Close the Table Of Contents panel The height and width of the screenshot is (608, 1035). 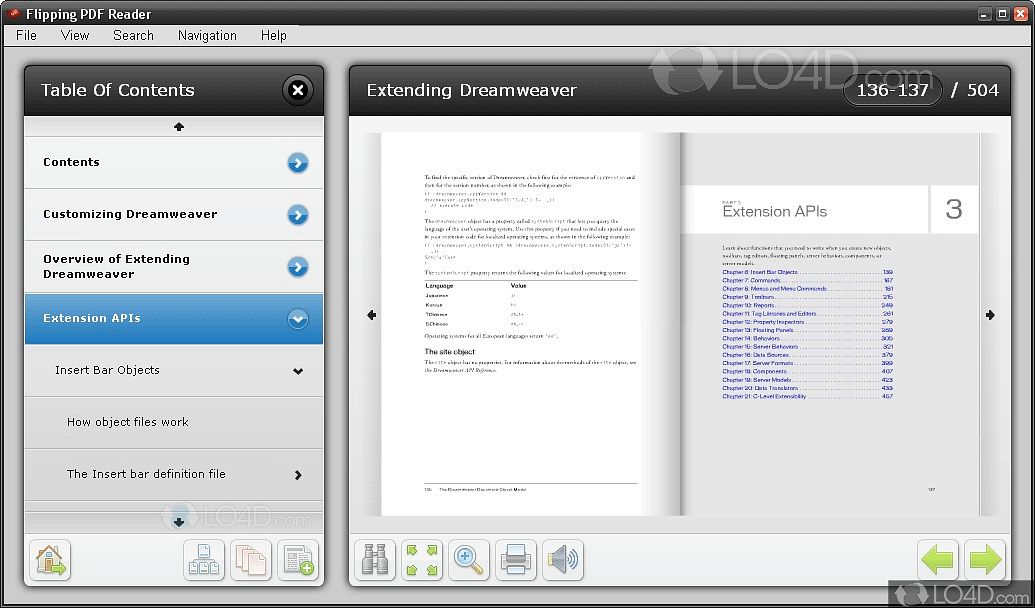[298, 90]
